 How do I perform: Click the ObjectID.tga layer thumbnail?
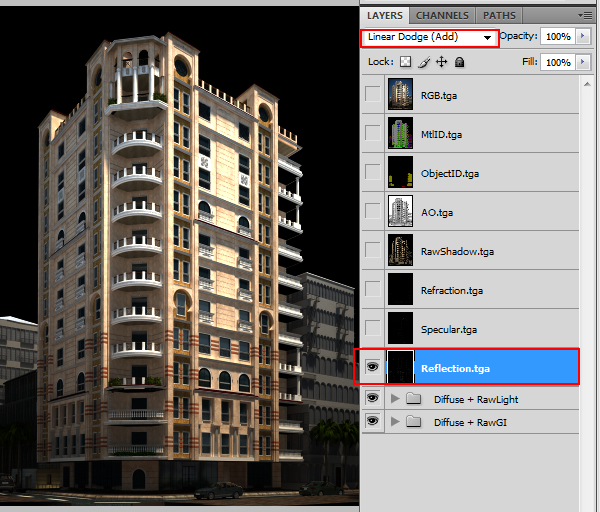point(400,172)
